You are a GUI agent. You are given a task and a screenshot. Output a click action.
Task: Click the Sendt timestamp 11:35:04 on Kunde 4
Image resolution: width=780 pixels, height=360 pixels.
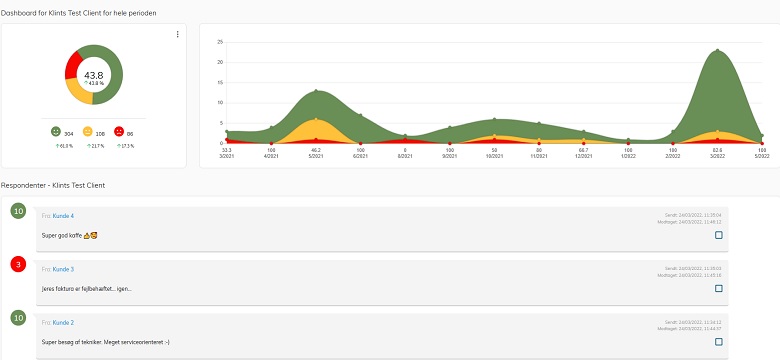pos(693,215)
